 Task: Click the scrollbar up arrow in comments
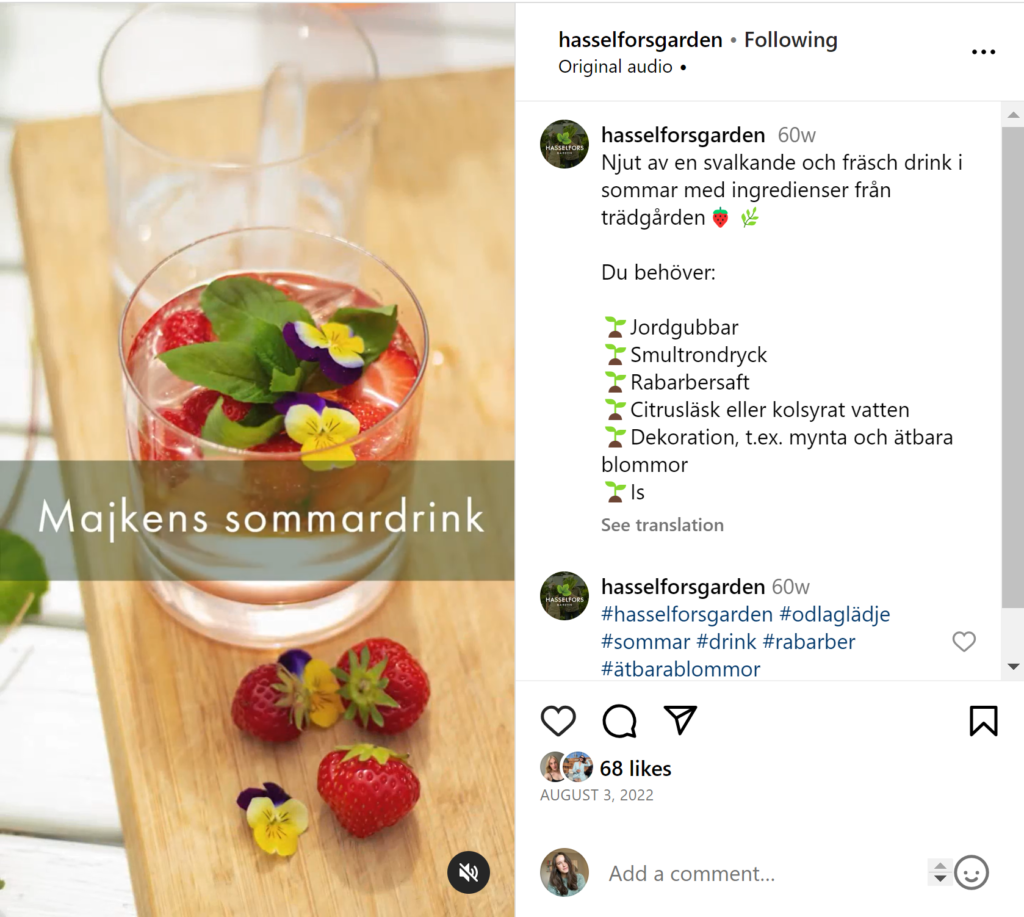coord(1013,115)
